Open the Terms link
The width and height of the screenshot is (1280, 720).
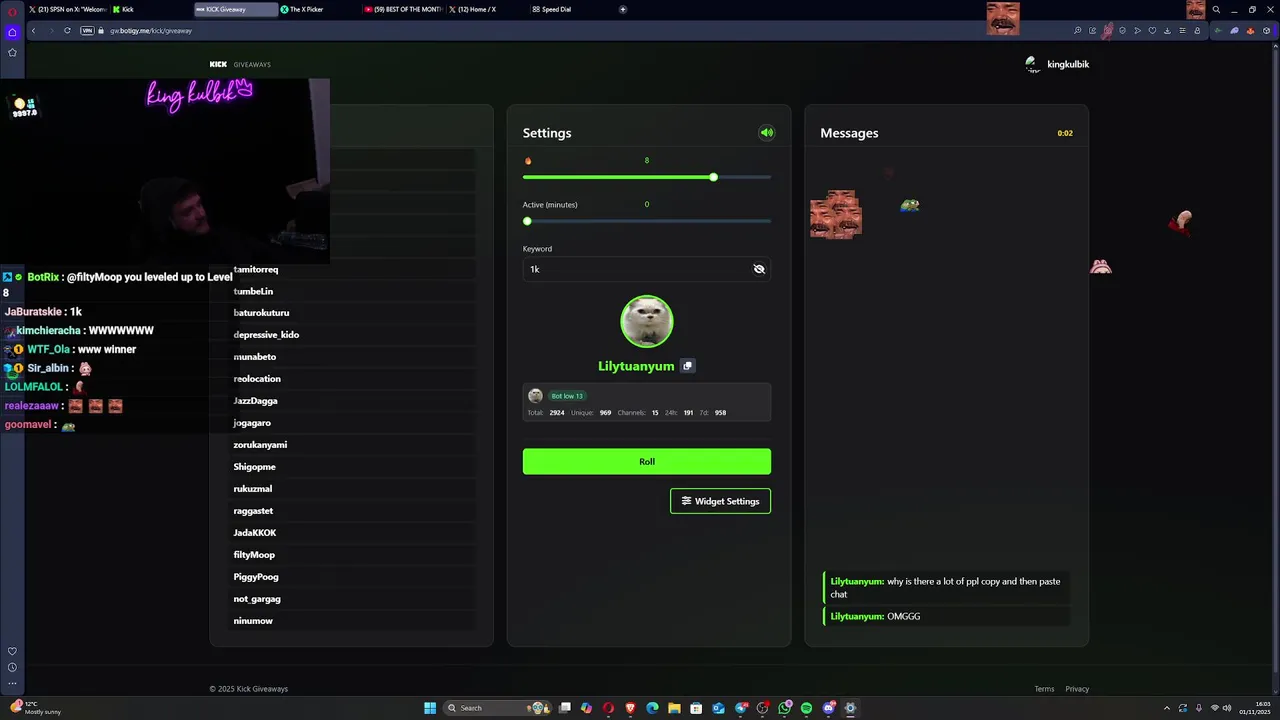[1044, 689]
